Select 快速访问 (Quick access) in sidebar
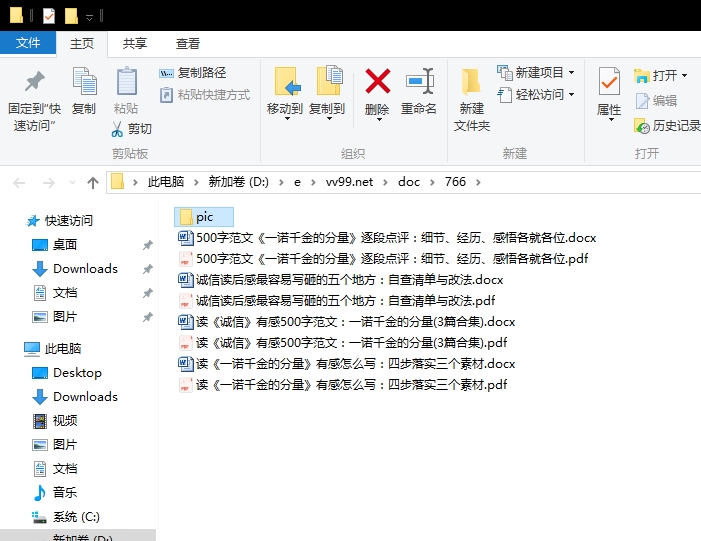Screen dimensions: 701x541 (60, 221)
